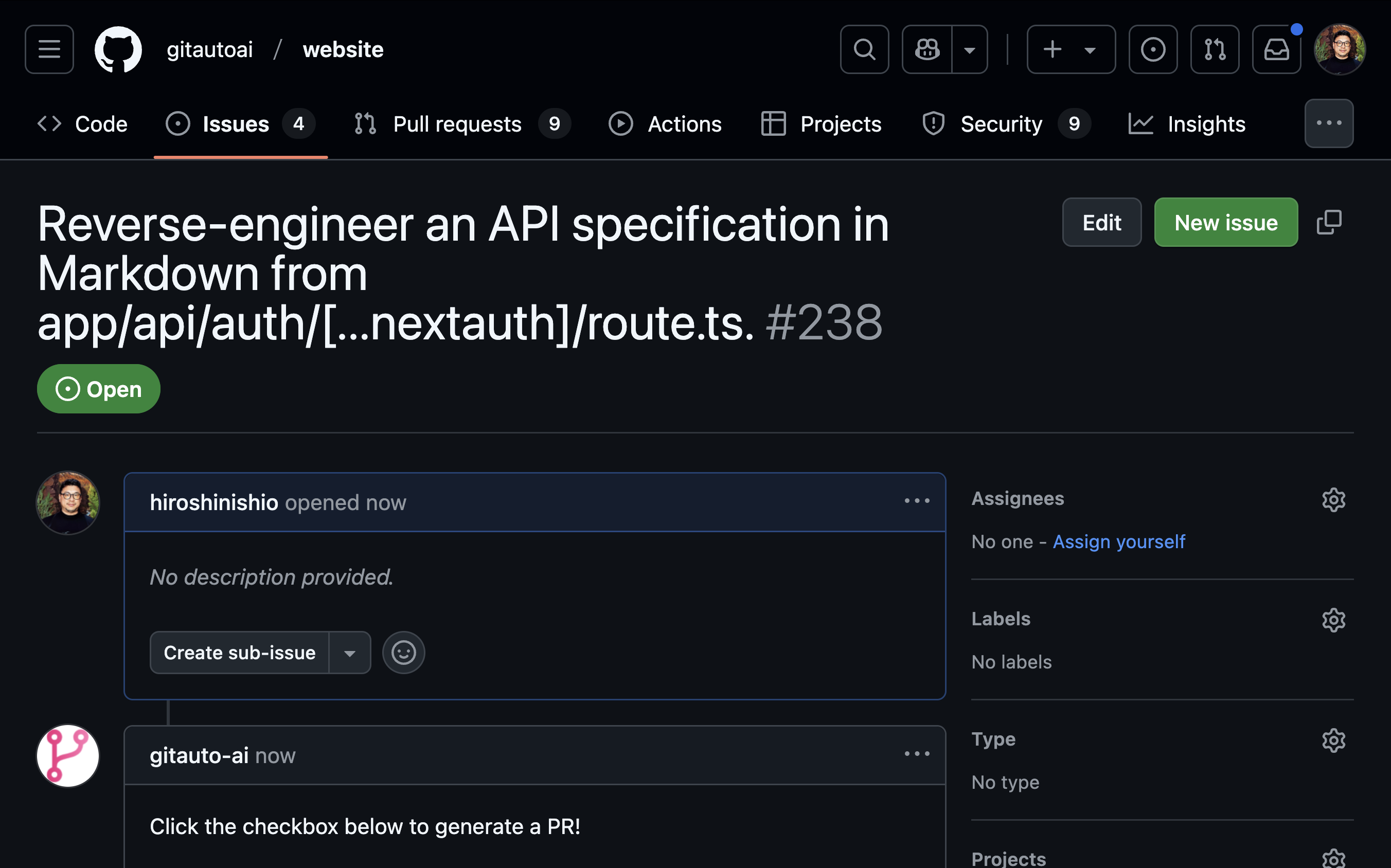Select the Issues tab
The image size is (1391, 868).
(x=236, y=123)
